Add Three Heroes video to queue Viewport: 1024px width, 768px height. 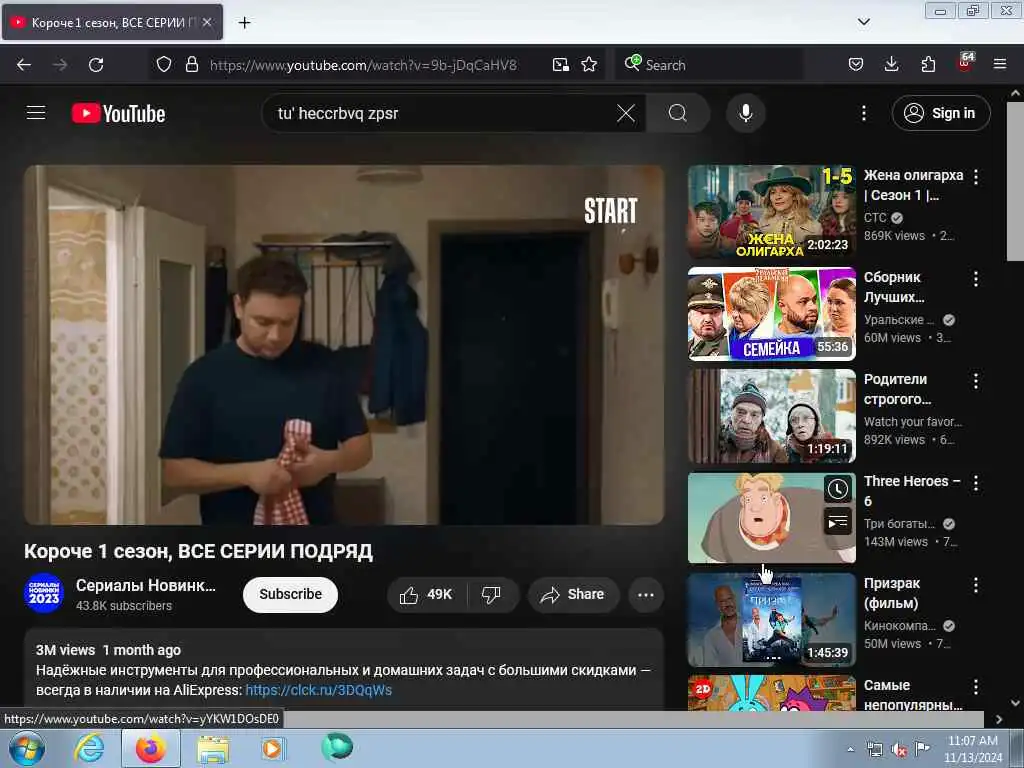pyautogui.click(x=838, y=522)
